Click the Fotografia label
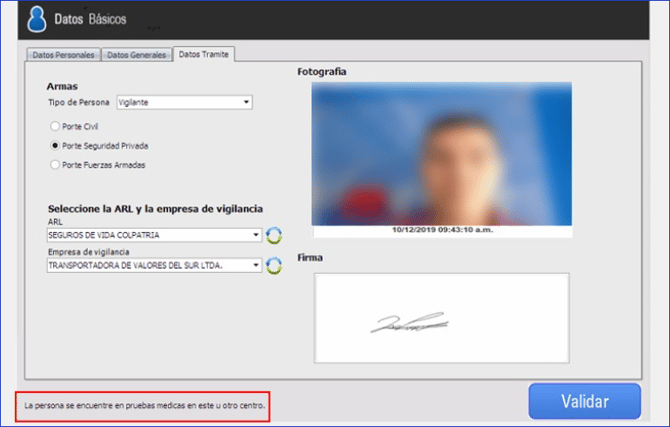Image resolution: width=670 pixels, height=427 pixels. [322, 72]
